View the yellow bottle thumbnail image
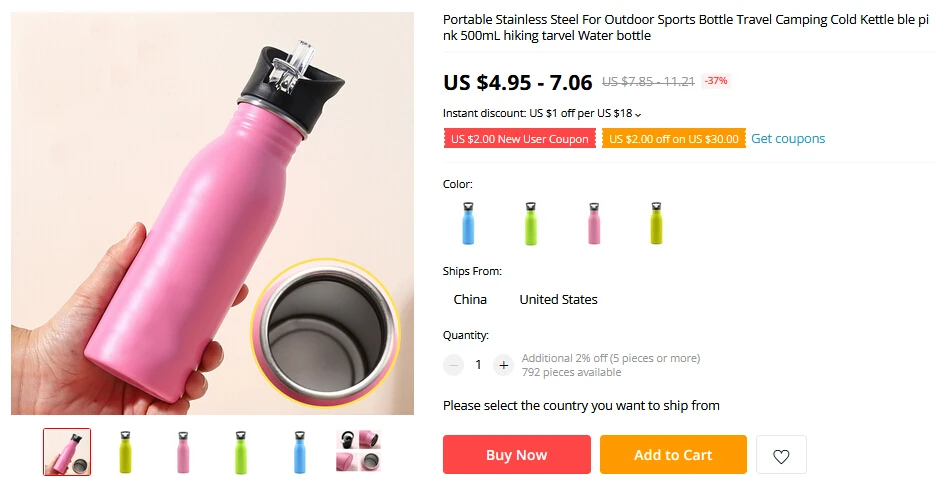This screenshot has height=489, width=941. pos(125,452)
